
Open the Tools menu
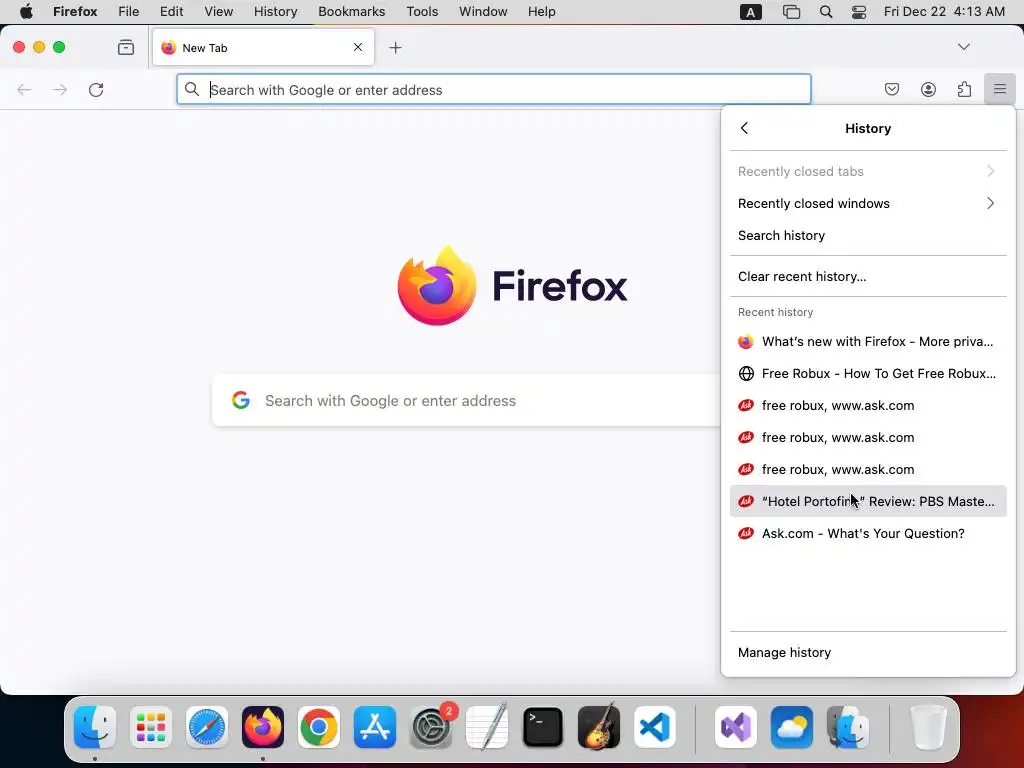tap(422, 12)
